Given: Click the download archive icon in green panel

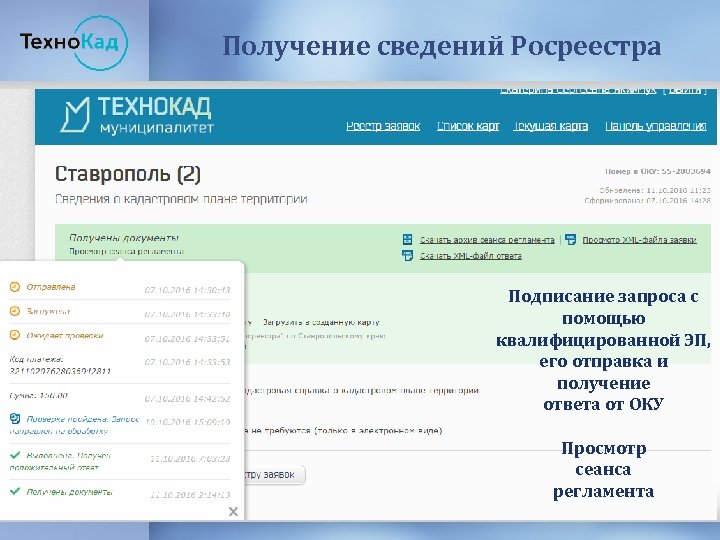Looking at the screenshot, I should click(x=407, y=239).
